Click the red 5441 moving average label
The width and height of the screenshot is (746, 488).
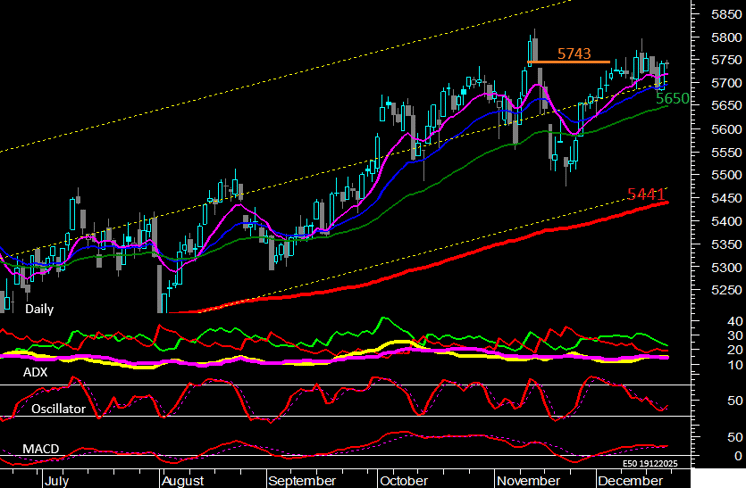[647, 193]
